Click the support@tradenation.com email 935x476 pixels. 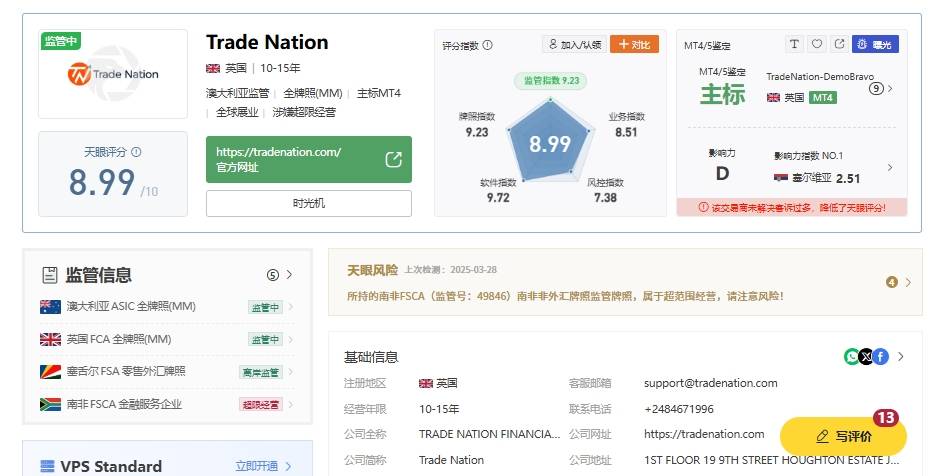pyautogui.click(x=711, y=383)
